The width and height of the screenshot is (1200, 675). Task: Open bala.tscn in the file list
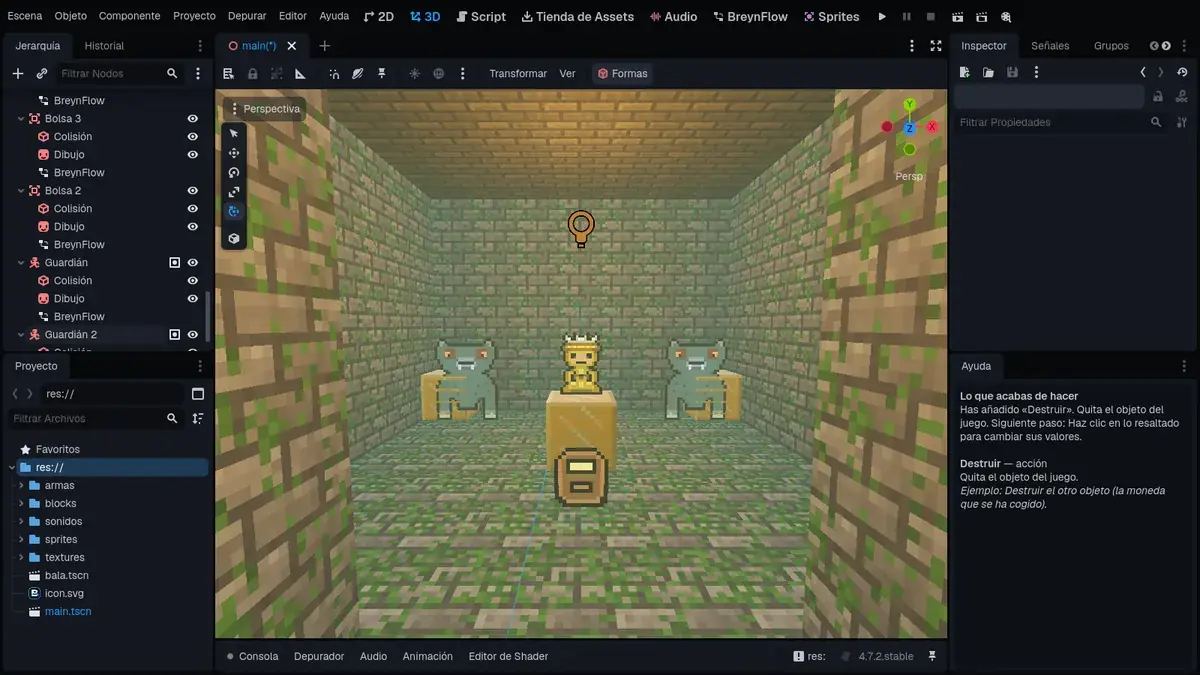66,576
